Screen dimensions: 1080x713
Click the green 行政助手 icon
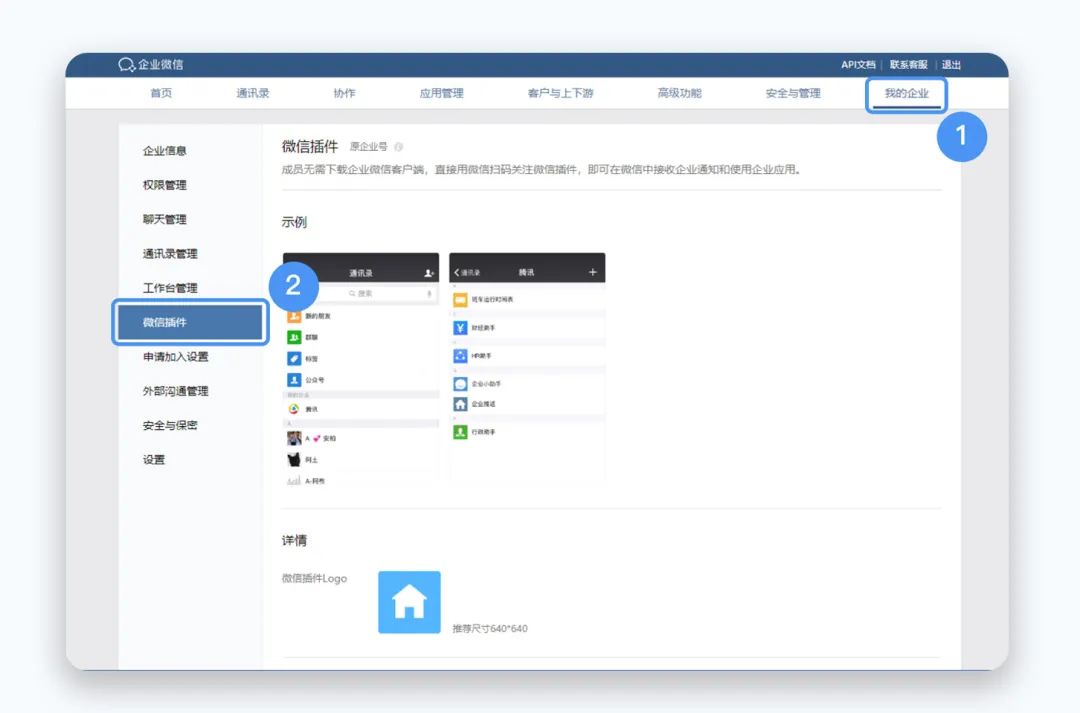(460, 433)
